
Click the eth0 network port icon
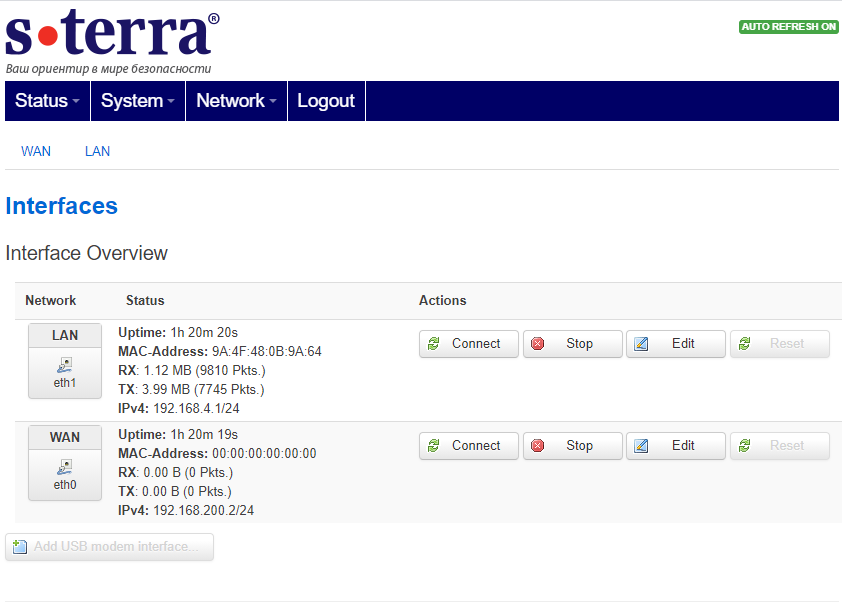click(x=64, y=468)
